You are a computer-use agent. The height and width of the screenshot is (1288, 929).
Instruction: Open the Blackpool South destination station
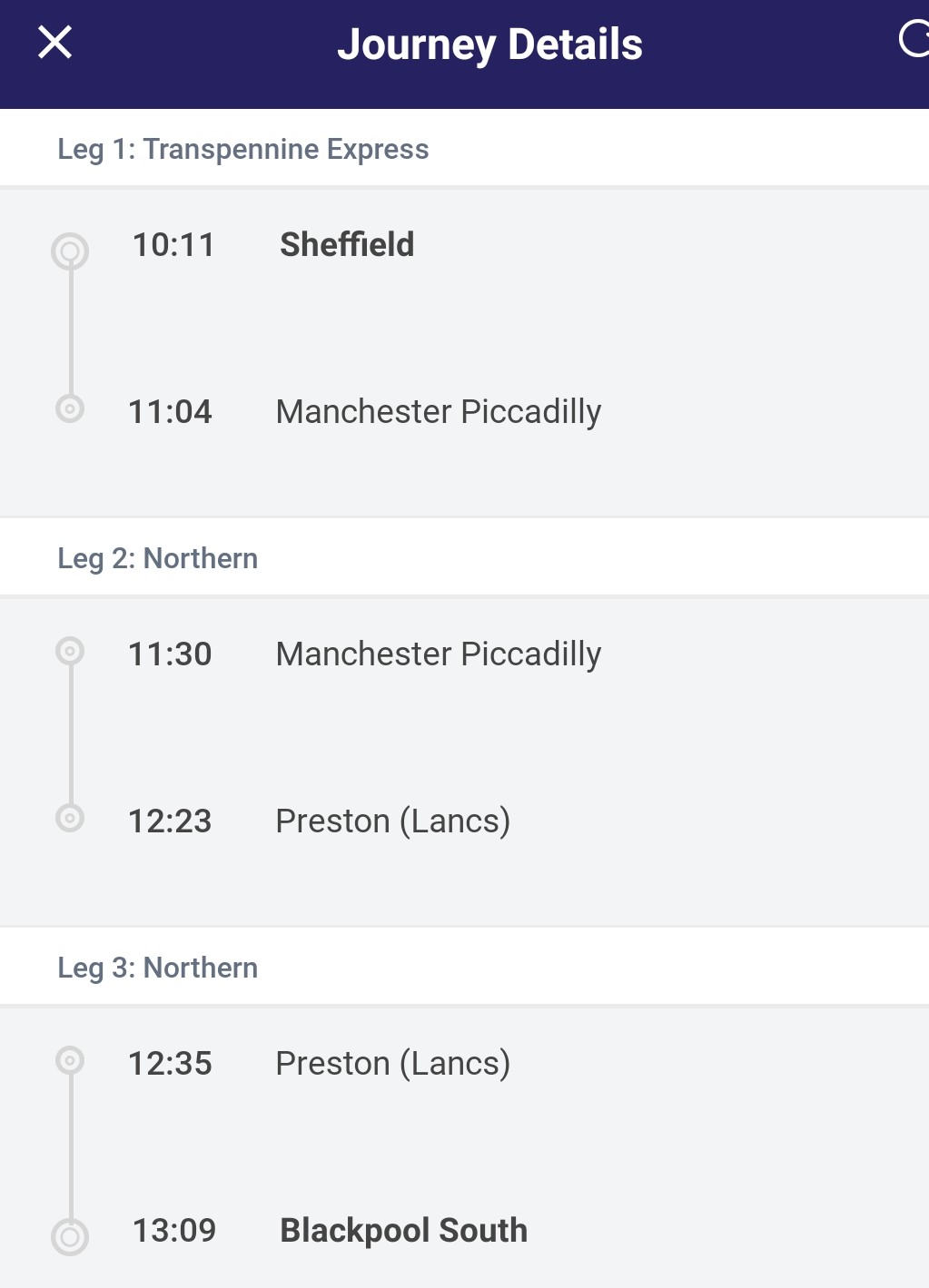click(x=403, y=1230)
